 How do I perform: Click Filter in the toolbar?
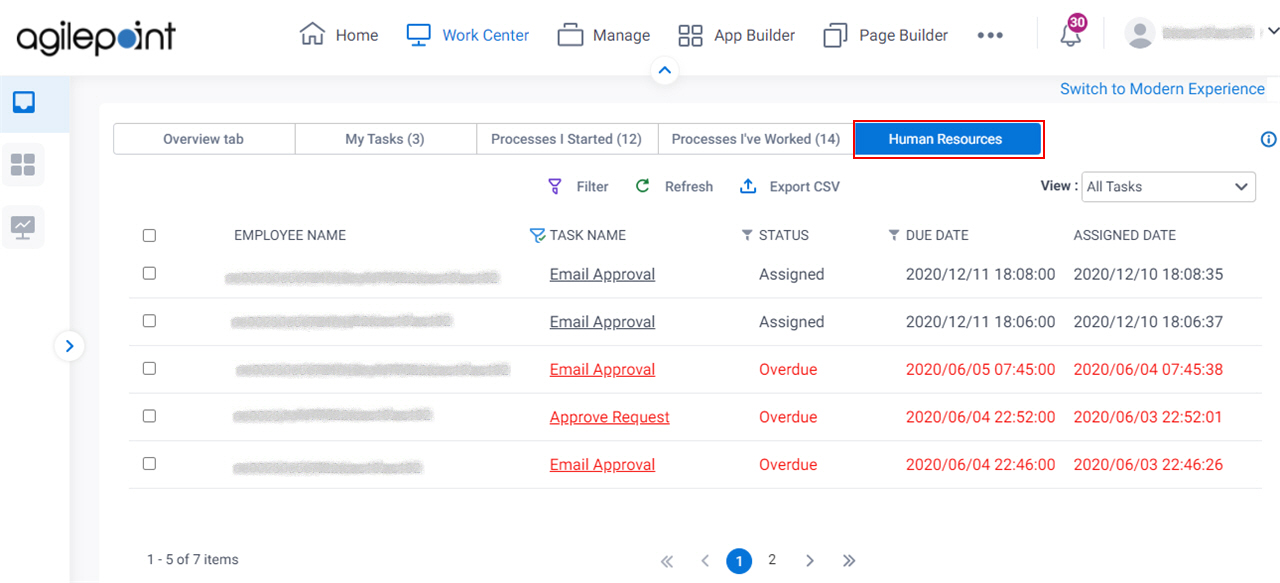click(578, 186)
